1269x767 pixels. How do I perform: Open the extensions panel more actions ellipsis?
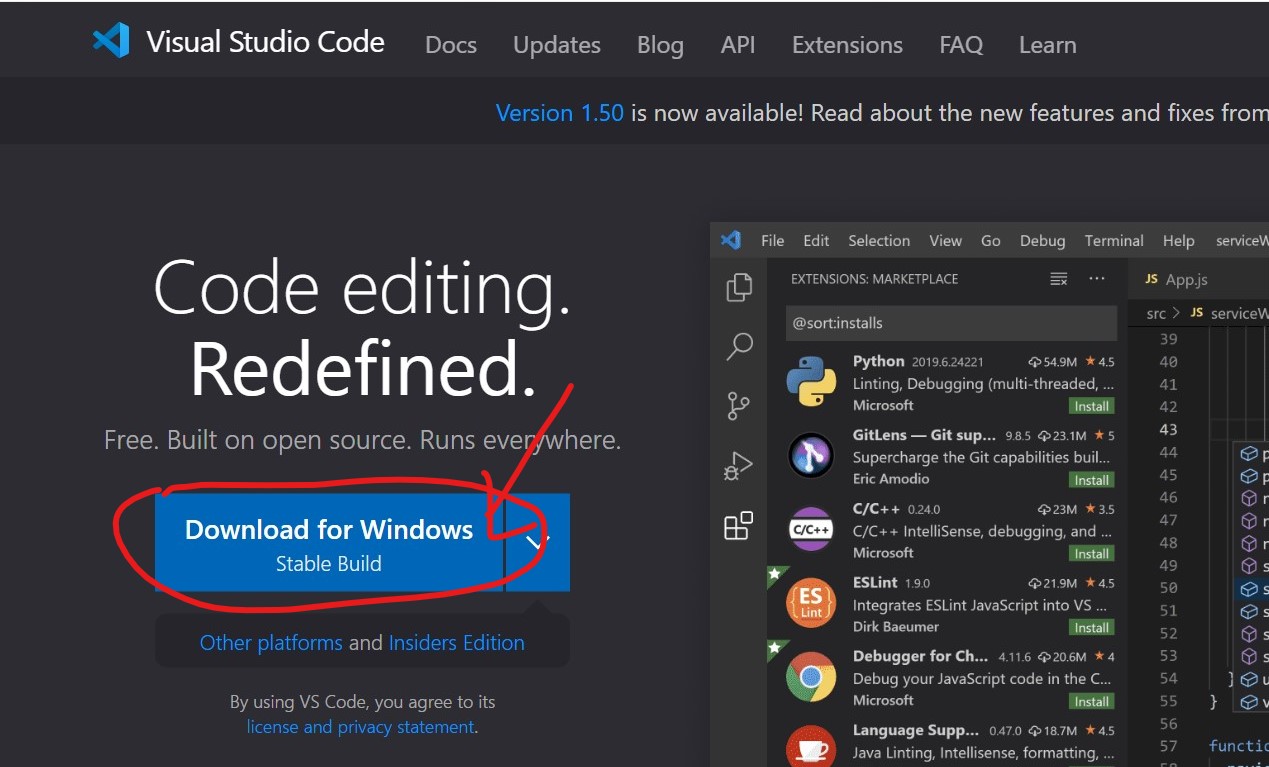pos(1097,279)
